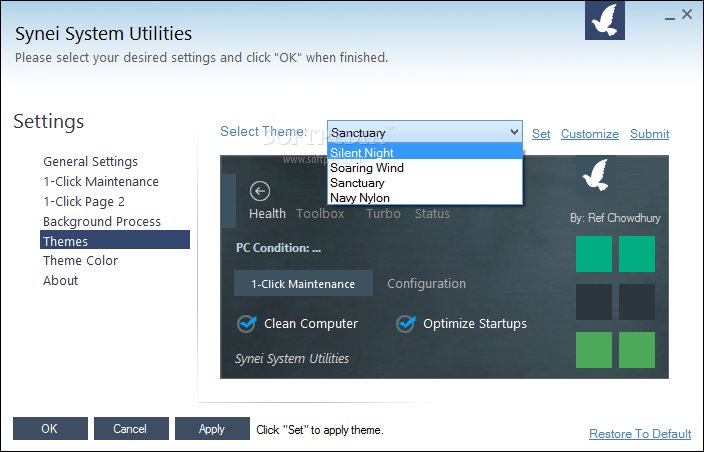The image size is (704, 452).
Task: Click the bottom-right green swatch
Action: click(x=637, y=350)
